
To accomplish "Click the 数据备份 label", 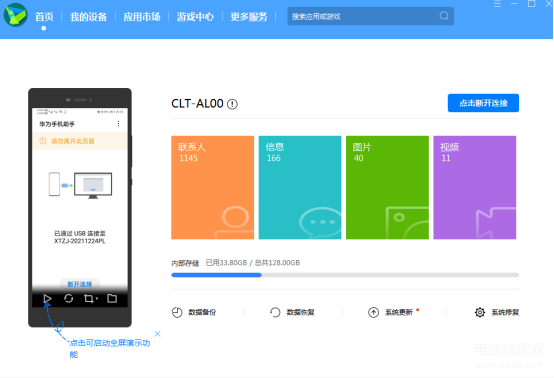I will point(202,312).
